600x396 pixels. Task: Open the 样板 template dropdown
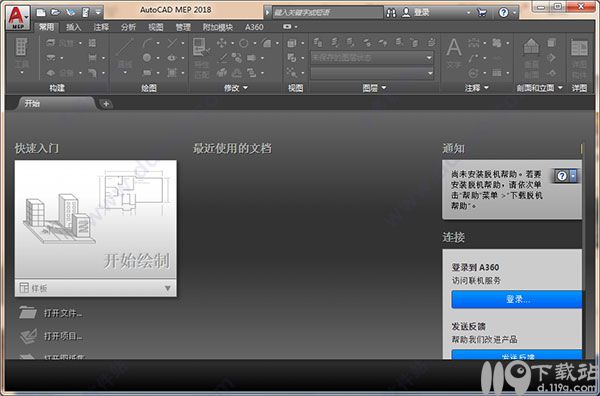(96, 288)
